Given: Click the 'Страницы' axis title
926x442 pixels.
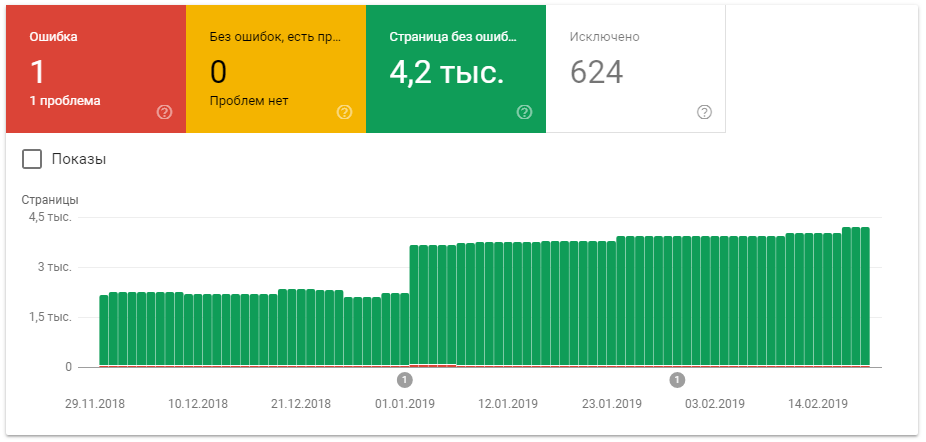Looking at the screenshot, I should 50,199.
